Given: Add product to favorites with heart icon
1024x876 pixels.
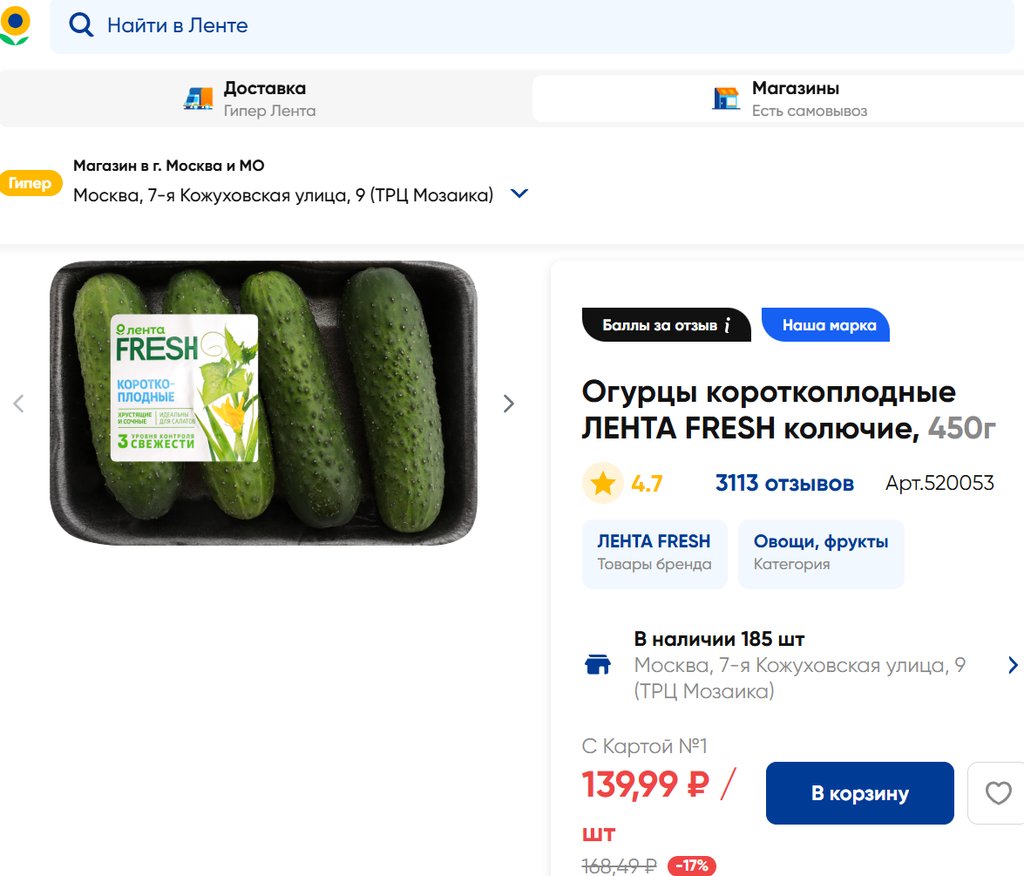Looking at the screenshot, I should [x=998, y=793].
